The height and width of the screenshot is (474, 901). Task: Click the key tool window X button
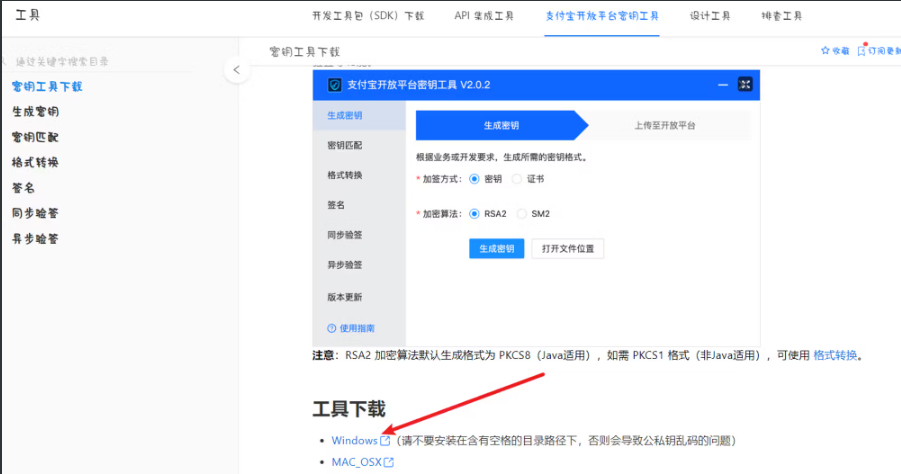click(x=745, y=84)
